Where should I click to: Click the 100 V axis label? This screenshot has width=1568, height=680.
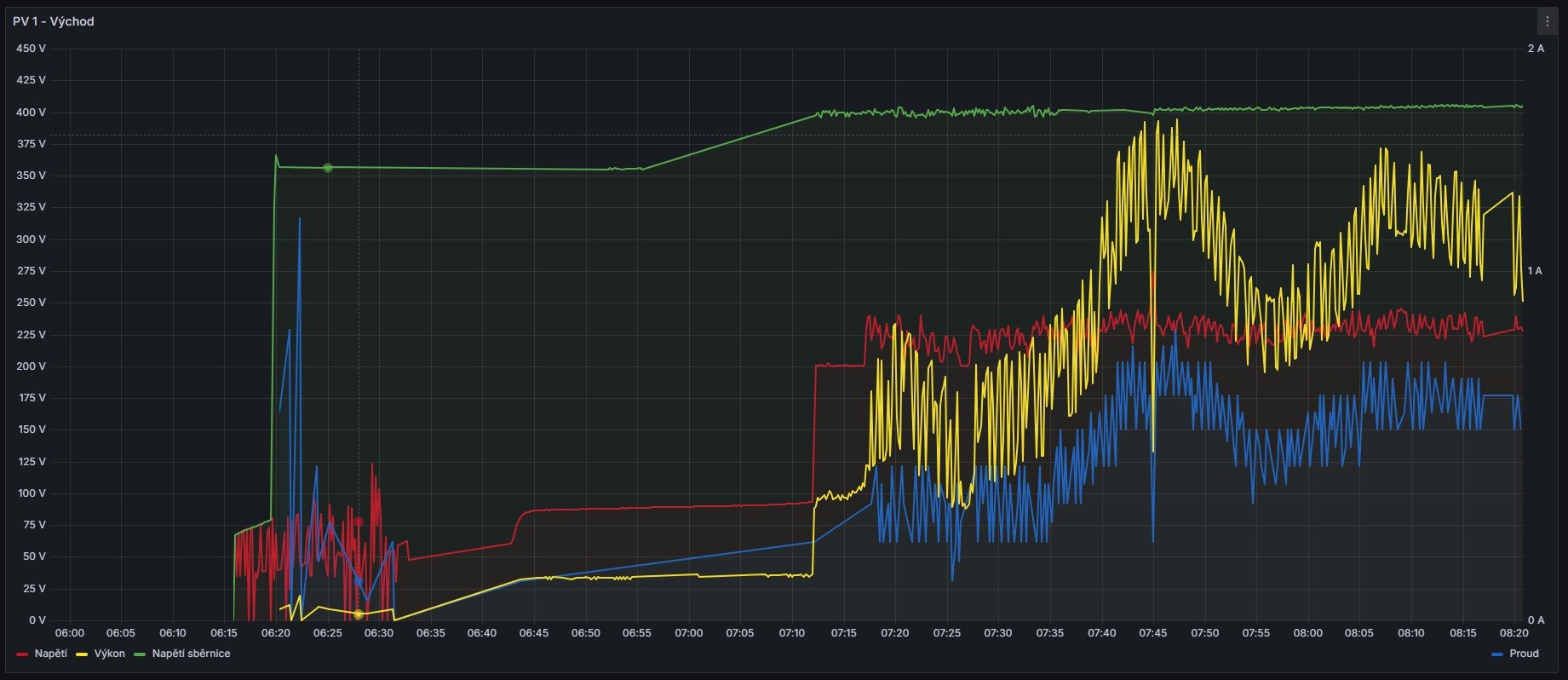(x=32, y=493)
